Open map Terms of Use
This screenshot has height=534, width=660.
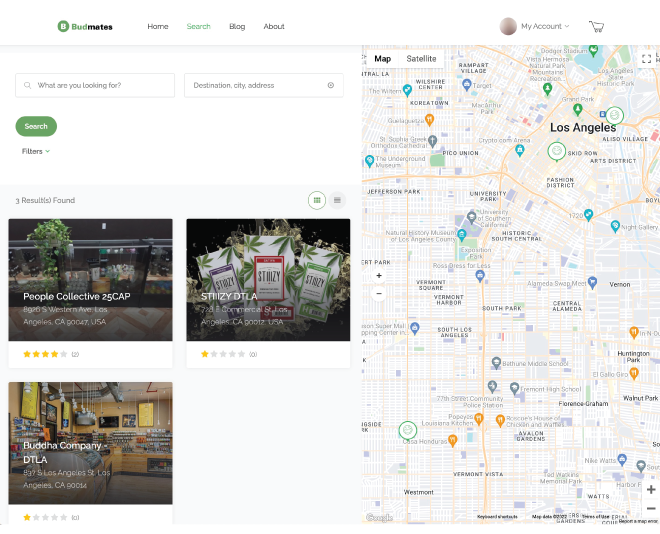point(596,517)
